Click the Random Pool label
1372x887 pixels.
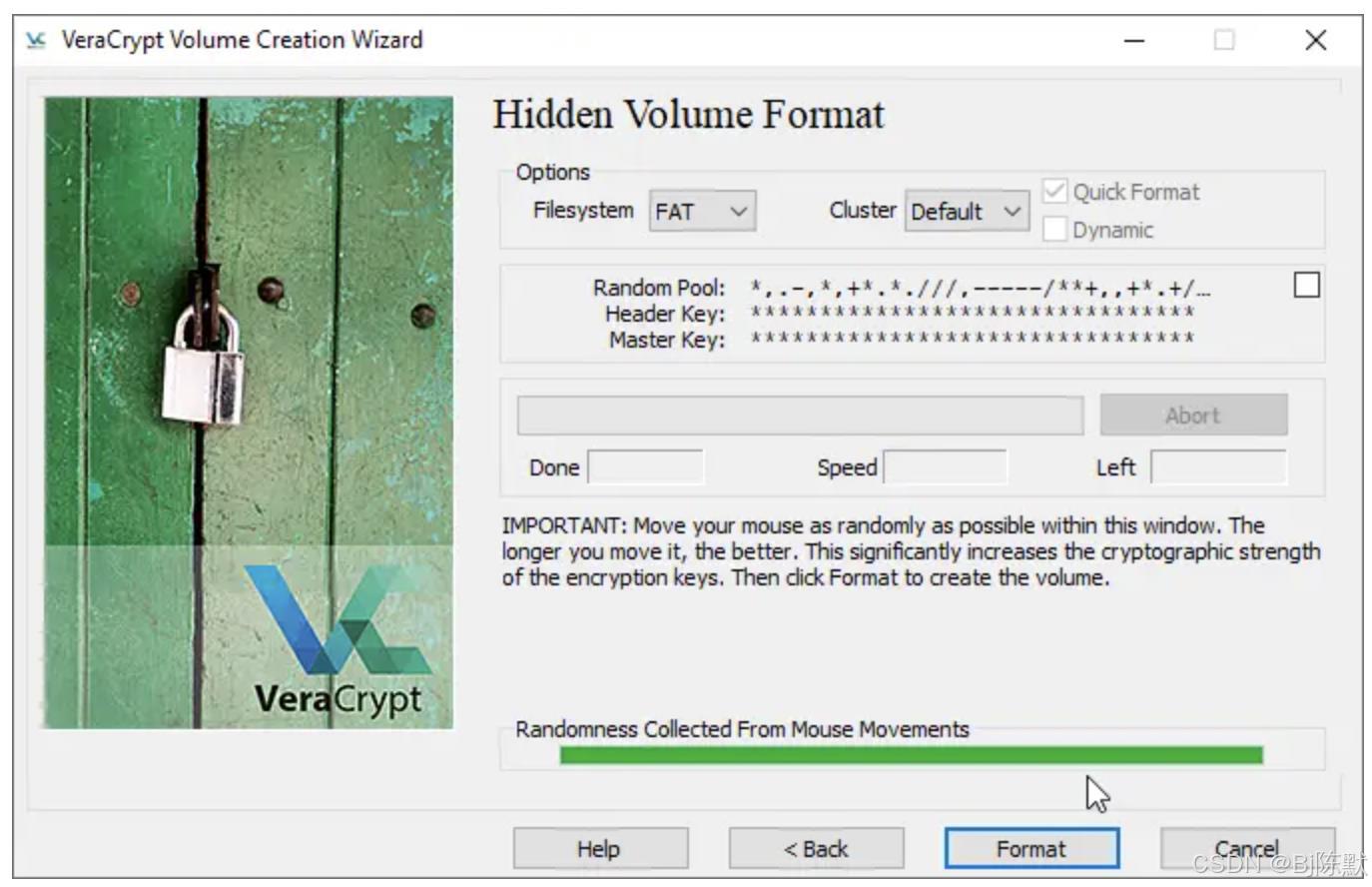coord(659,288)
